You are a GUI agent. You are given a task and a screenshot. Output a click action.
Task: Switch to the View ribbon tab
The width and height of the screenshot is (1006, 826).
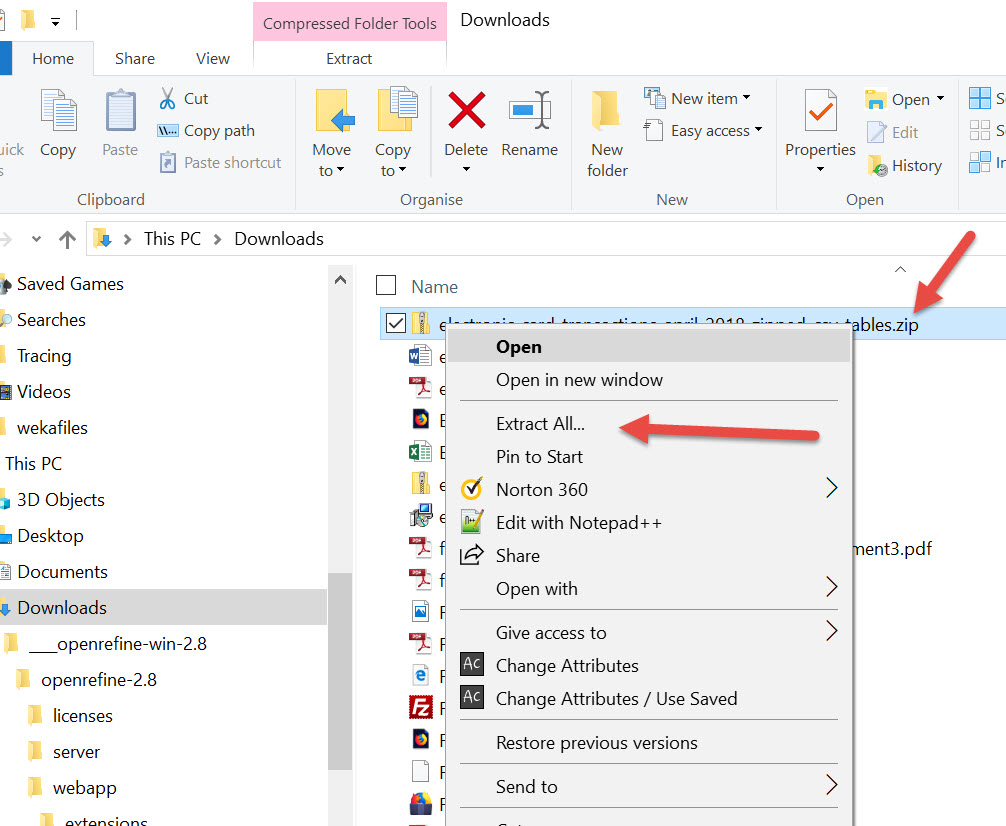pos(212,59)
